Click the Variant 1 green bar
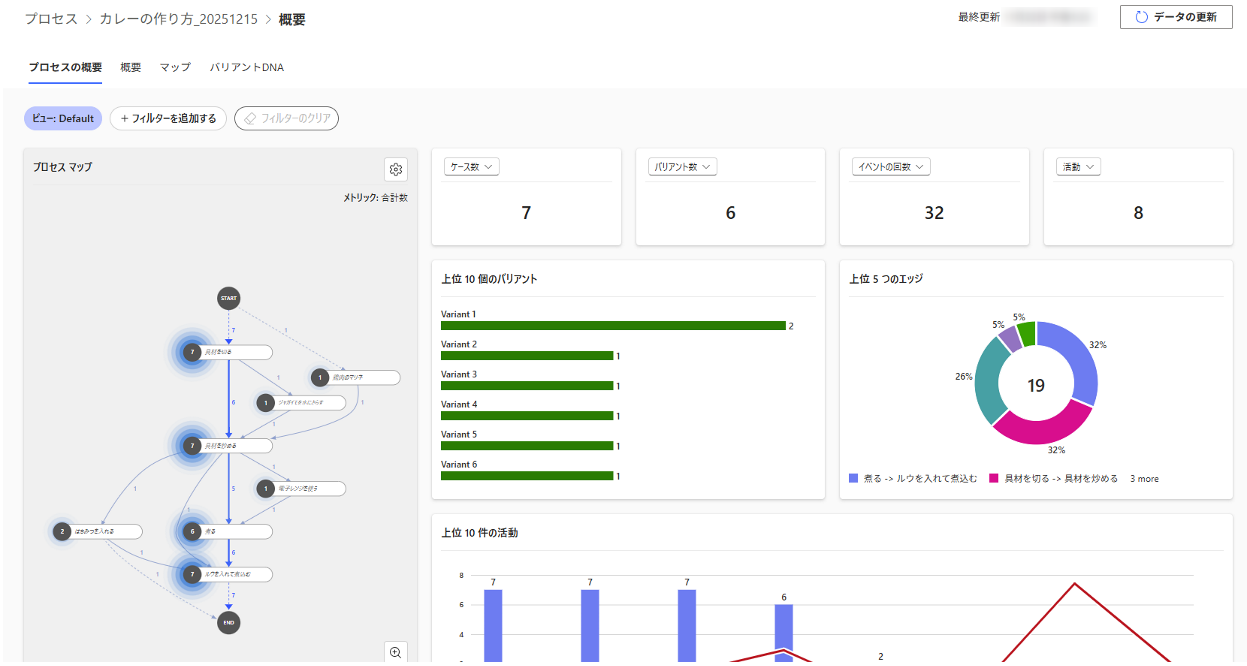 click(613, 325)
